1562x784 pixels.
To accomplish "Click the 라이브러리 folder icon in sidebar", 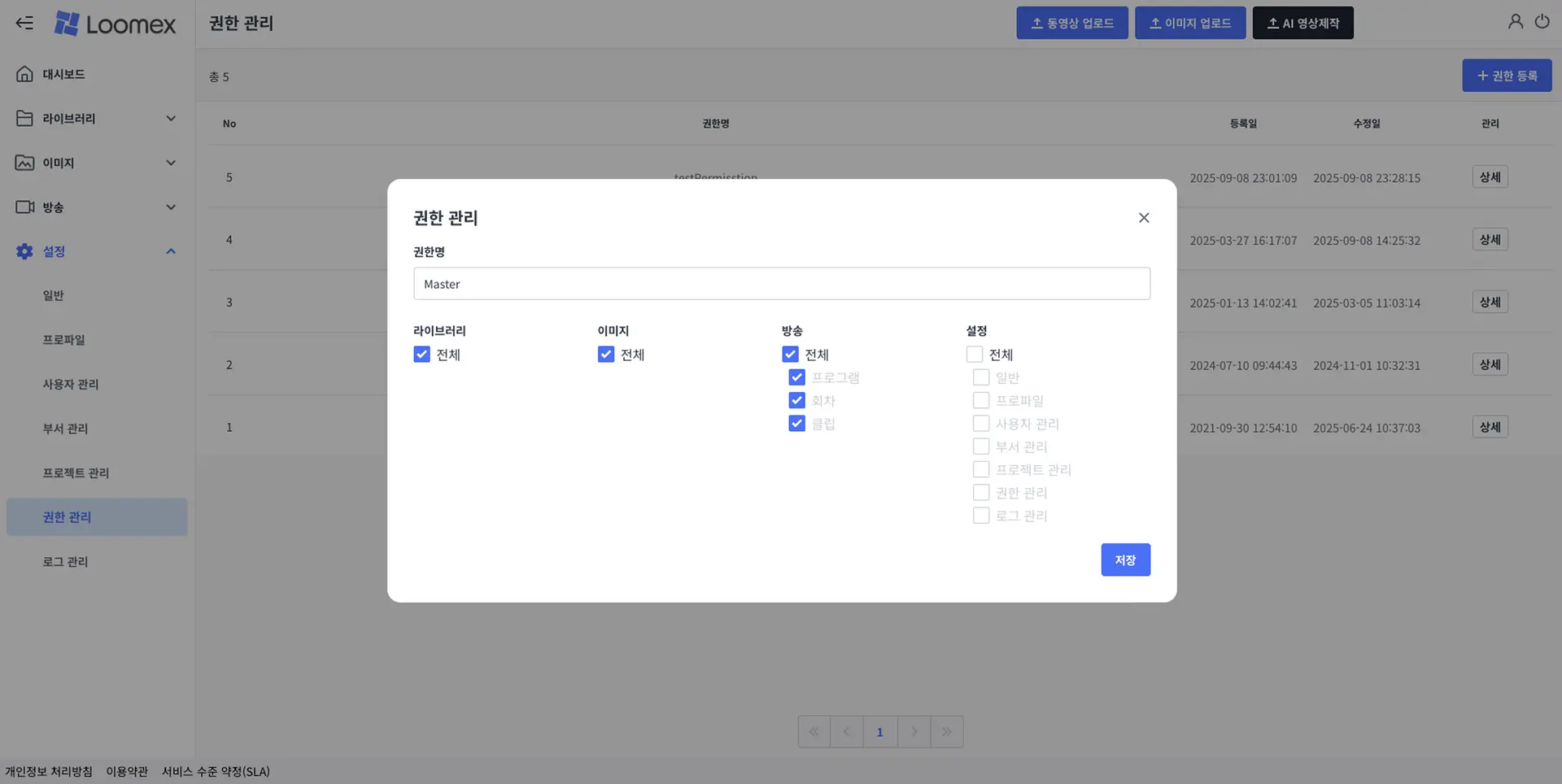I will [x=24, y=119].
